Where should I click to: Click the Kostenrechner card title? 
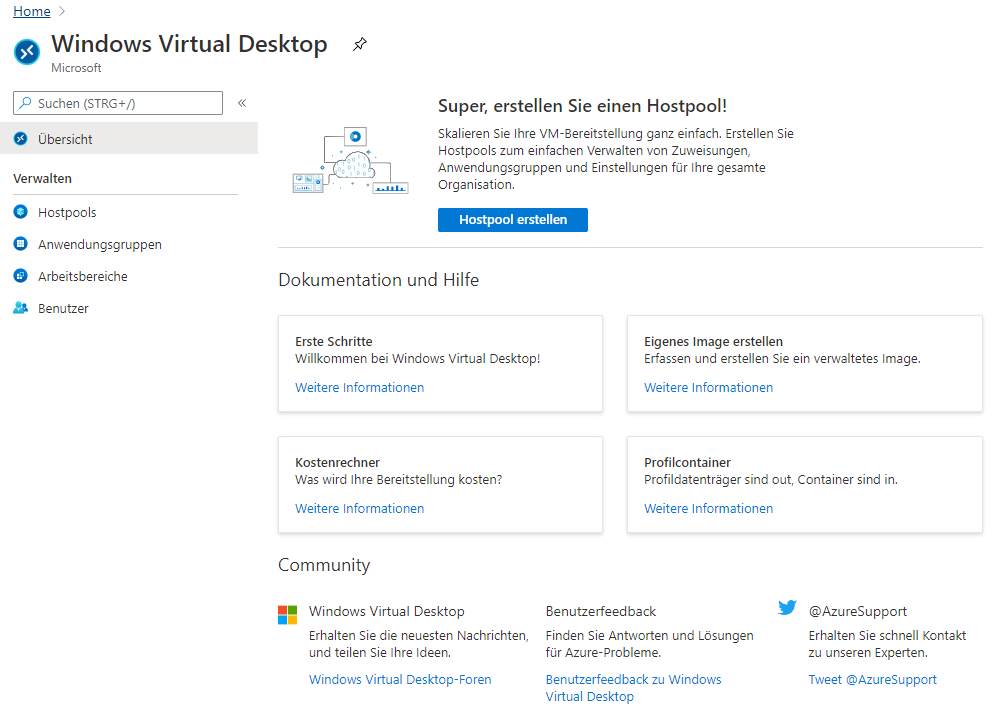pyautogui.click(x=337, y=462)
